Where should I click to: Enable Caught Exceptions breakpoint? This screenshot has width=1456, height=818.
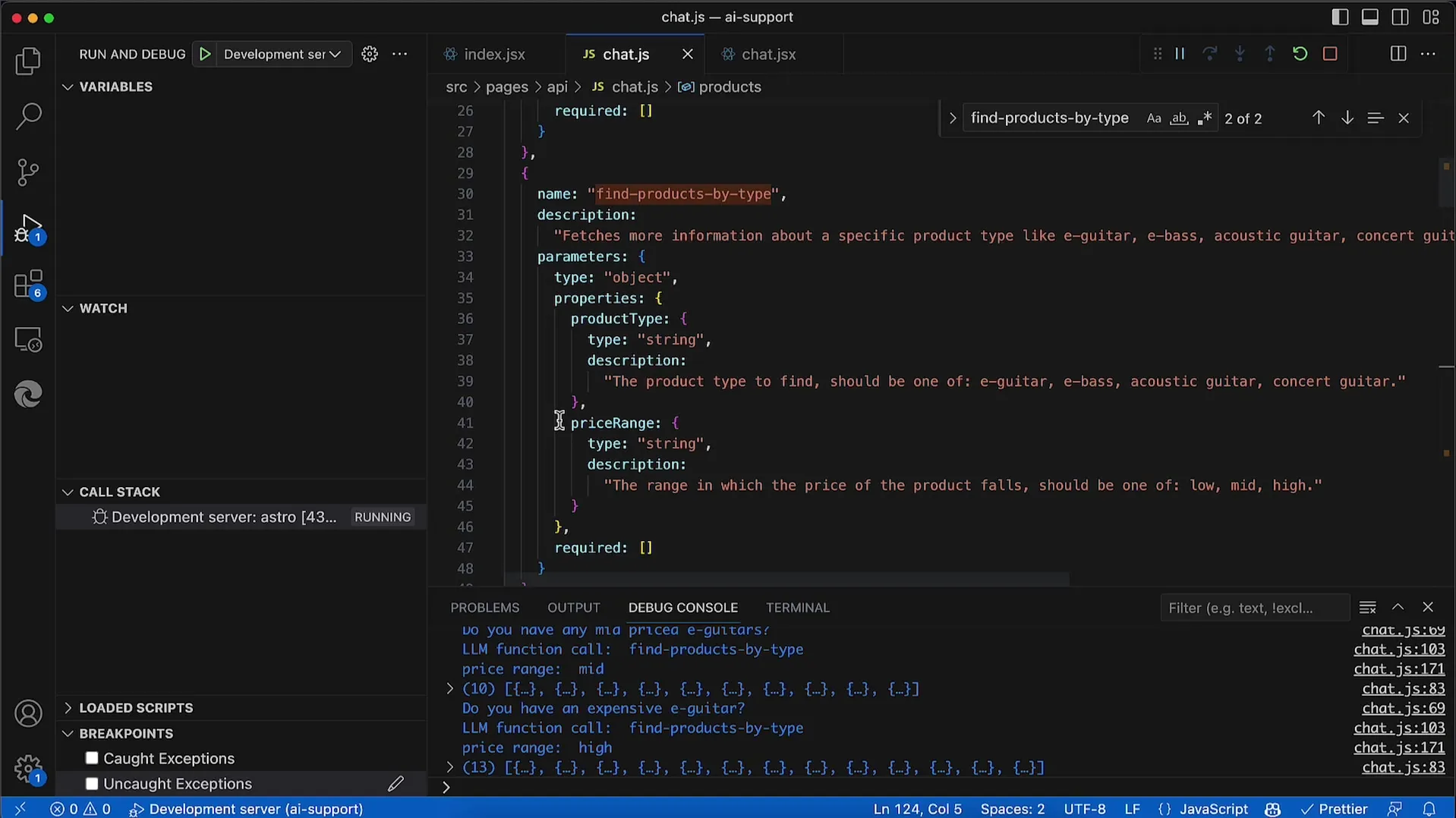[92, 758]
